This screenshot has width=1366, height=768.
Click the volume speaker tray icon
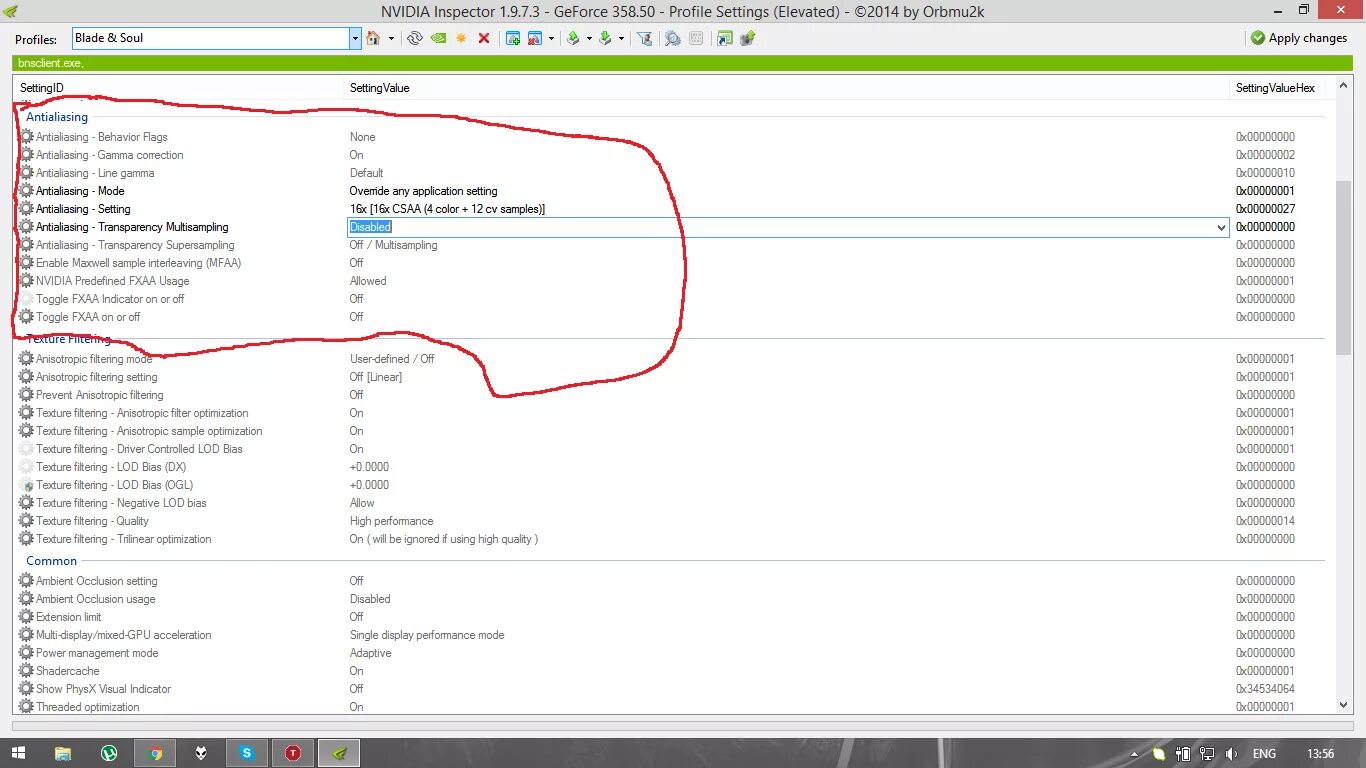(1231, 753)
